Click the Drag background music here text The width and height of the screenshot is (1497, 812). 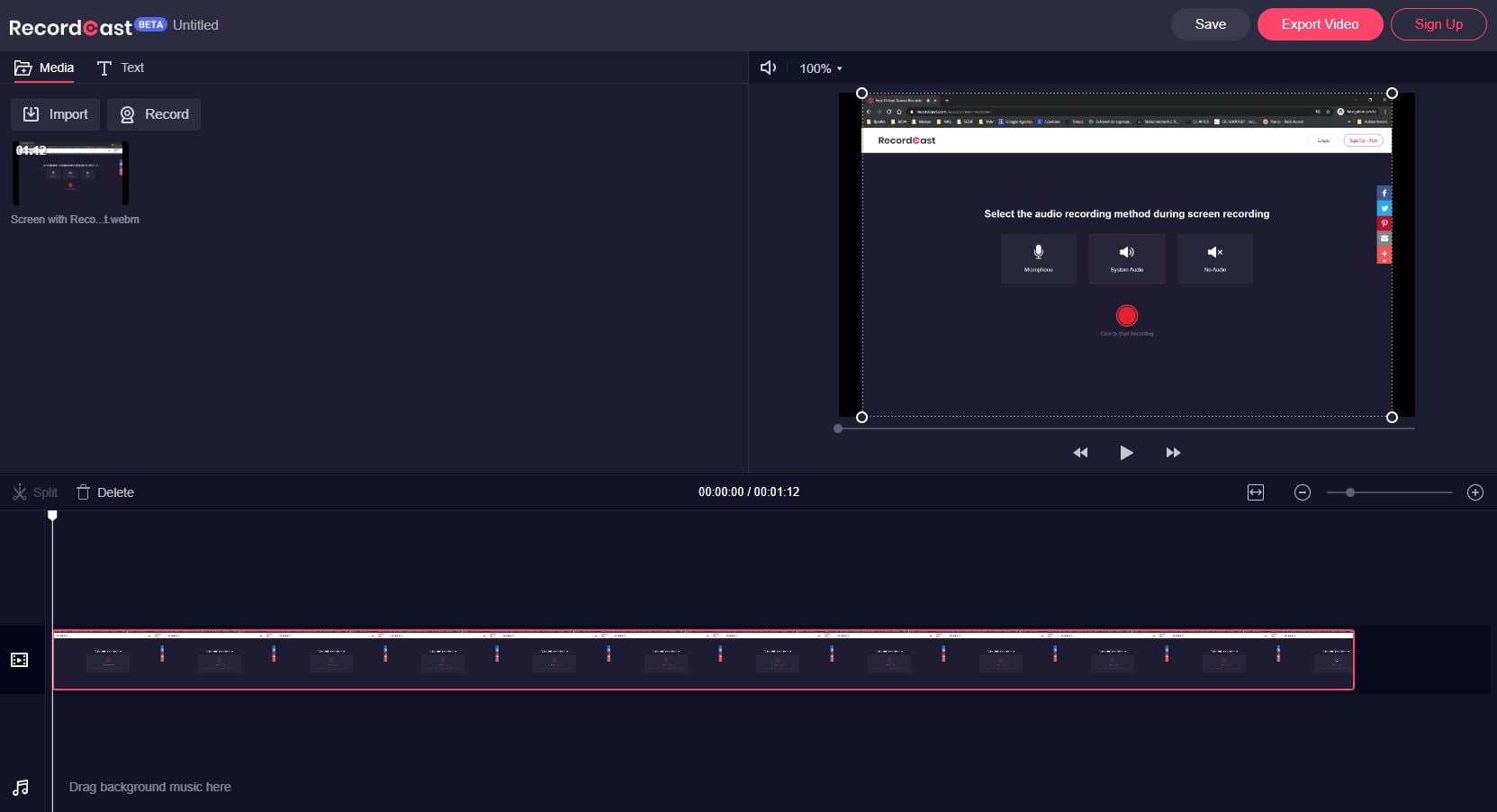coord(150,787)
